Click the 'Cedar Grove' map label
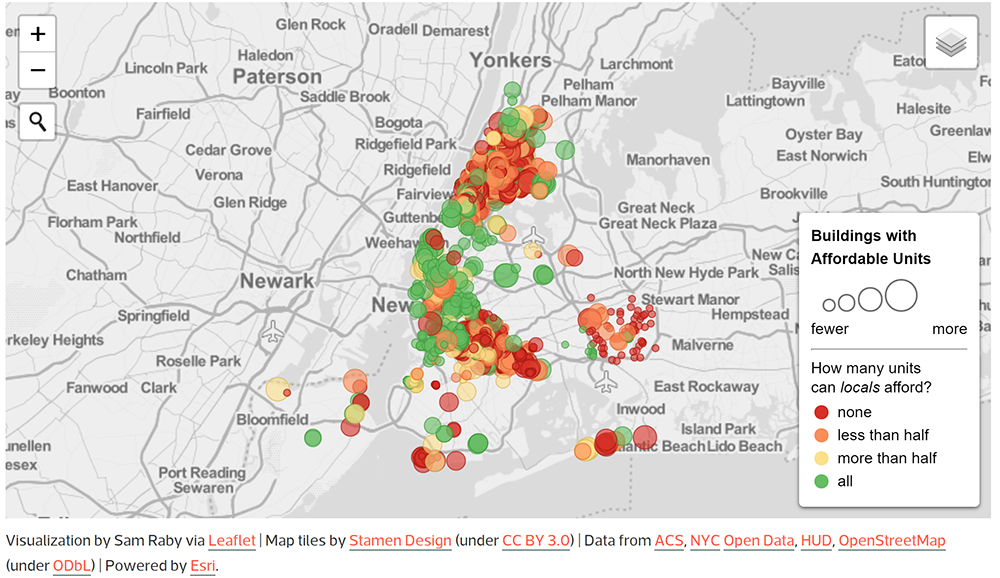The image size is (1000, 578). coord(228,150)
